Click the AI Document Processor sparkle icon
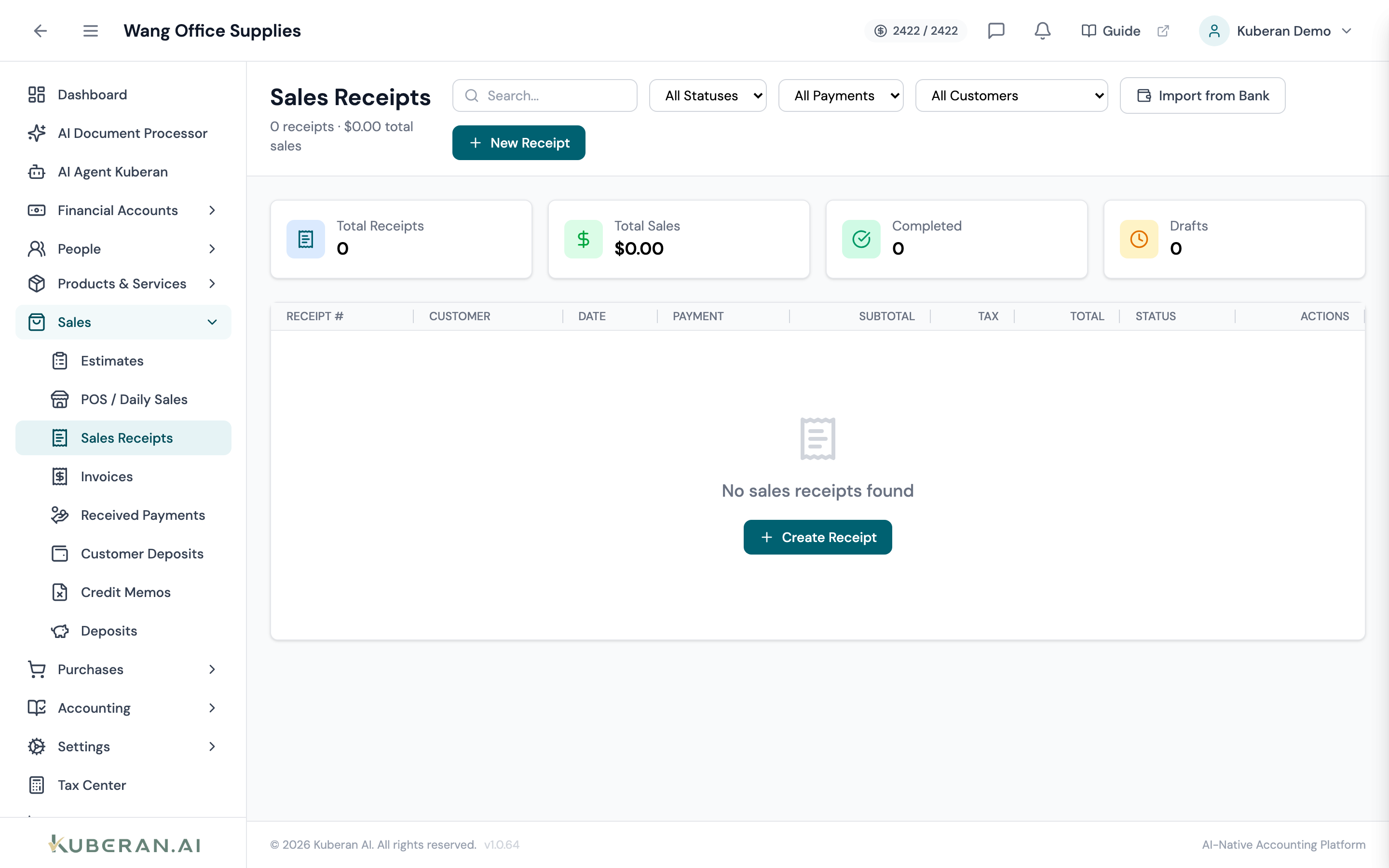Image resolution: width=1389 pixels, height=868 pixels. (37, 133)
